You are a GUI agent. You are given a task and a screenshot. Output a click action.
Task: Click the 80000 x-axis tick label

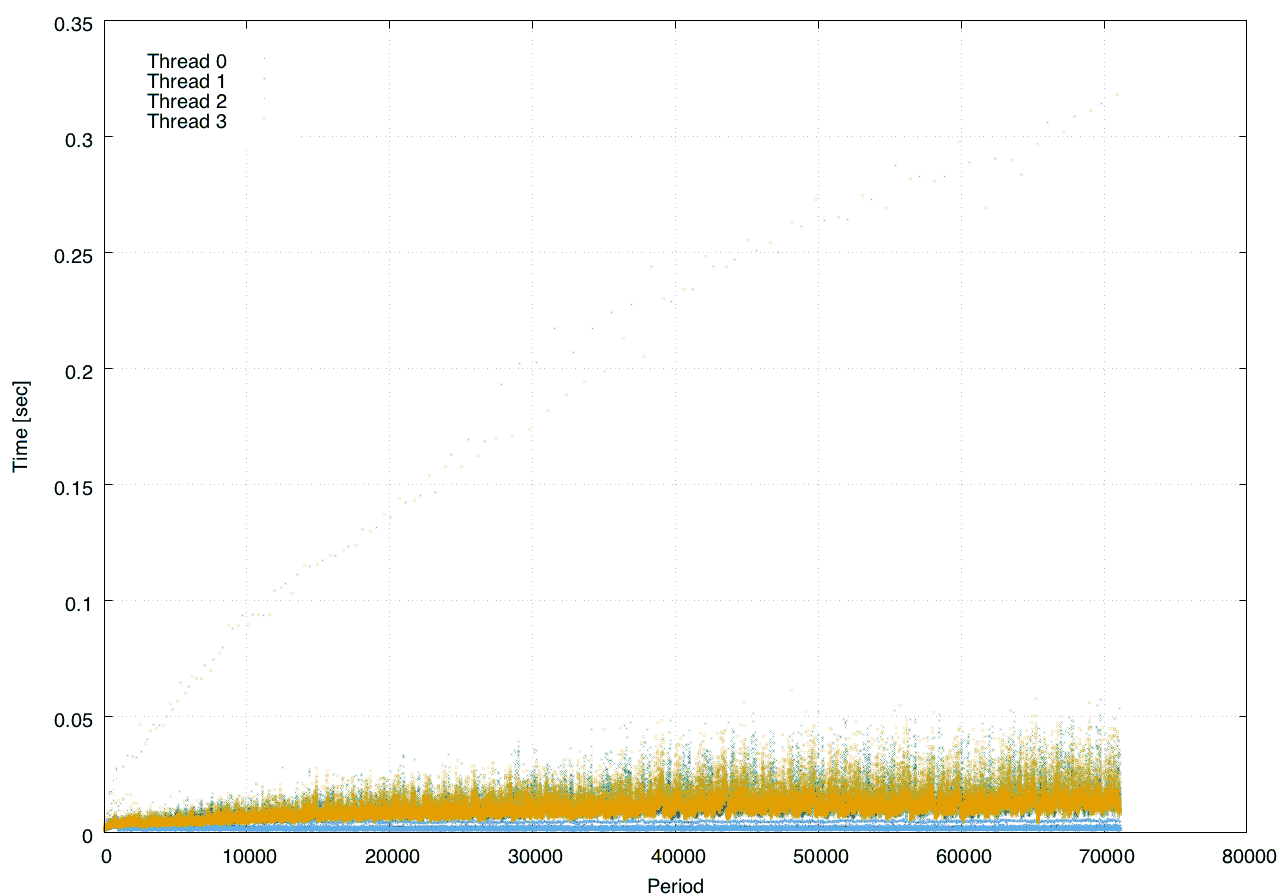[x=1247, y=856]
